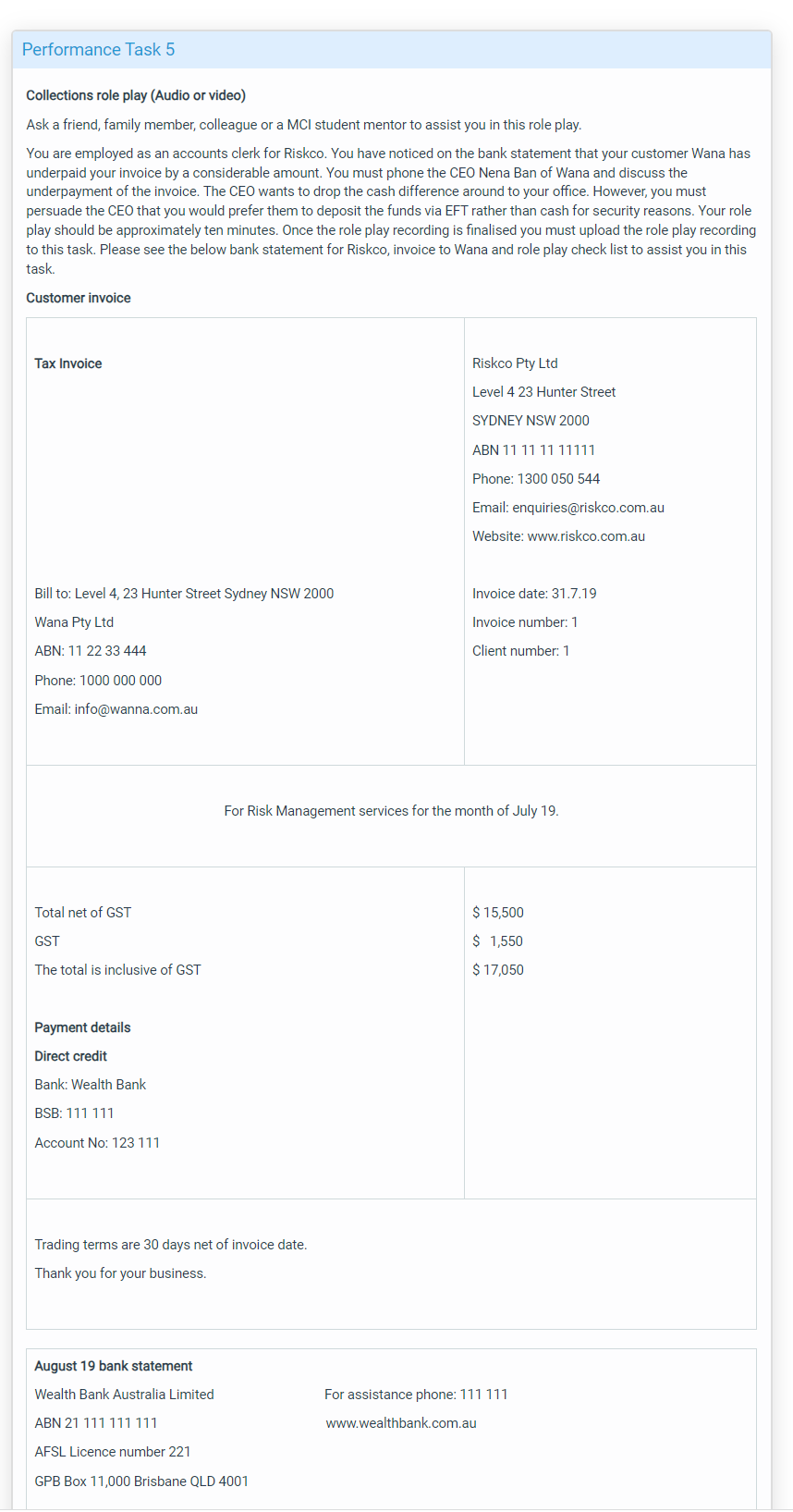Image resolution: width=793 pixels, height=1512 pixels.
Task: Click the BSB: 111 111 line
Action: [x=74, y=1113]
